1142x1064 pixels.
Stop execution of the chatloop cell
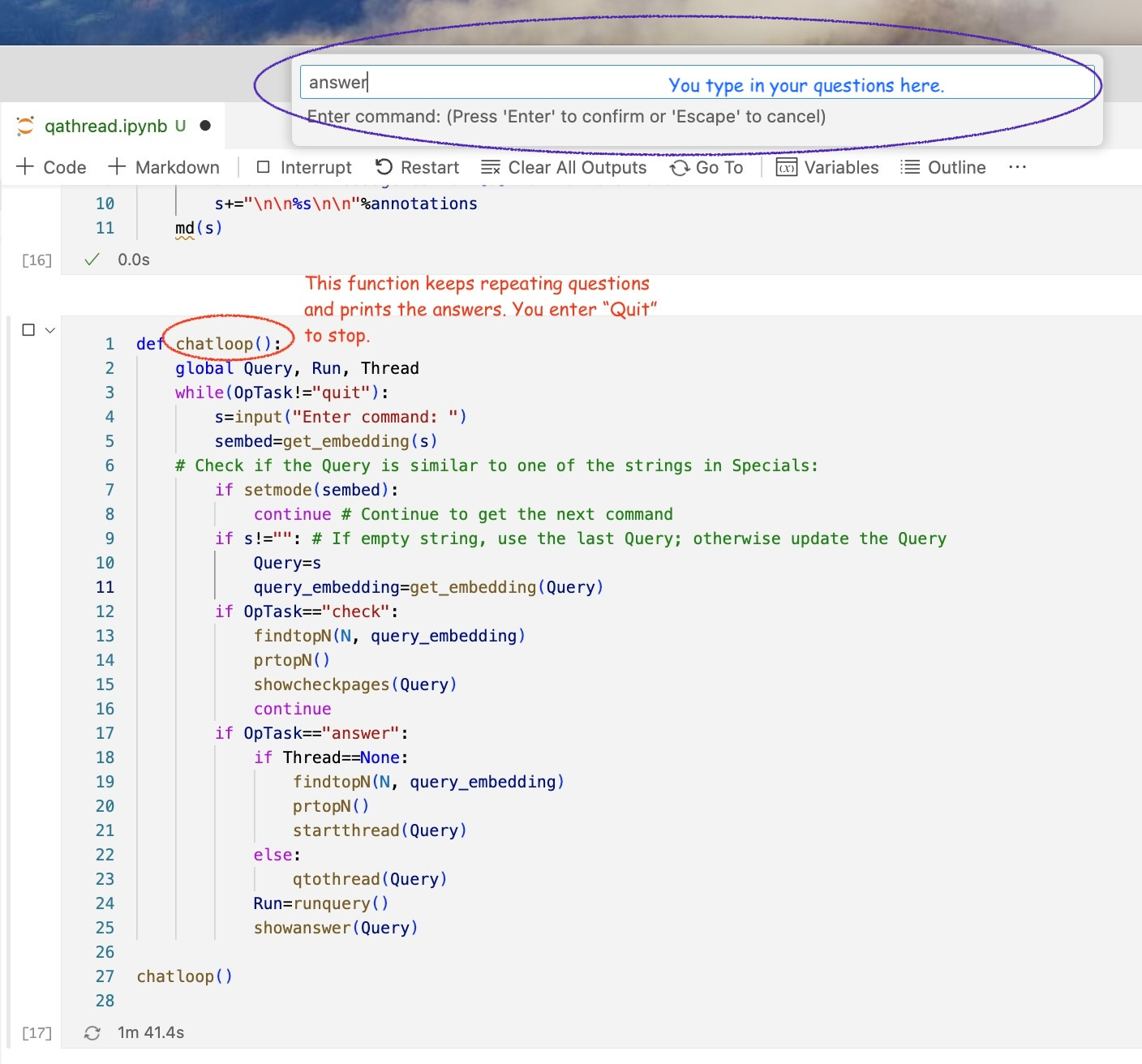tap(28, 330)
